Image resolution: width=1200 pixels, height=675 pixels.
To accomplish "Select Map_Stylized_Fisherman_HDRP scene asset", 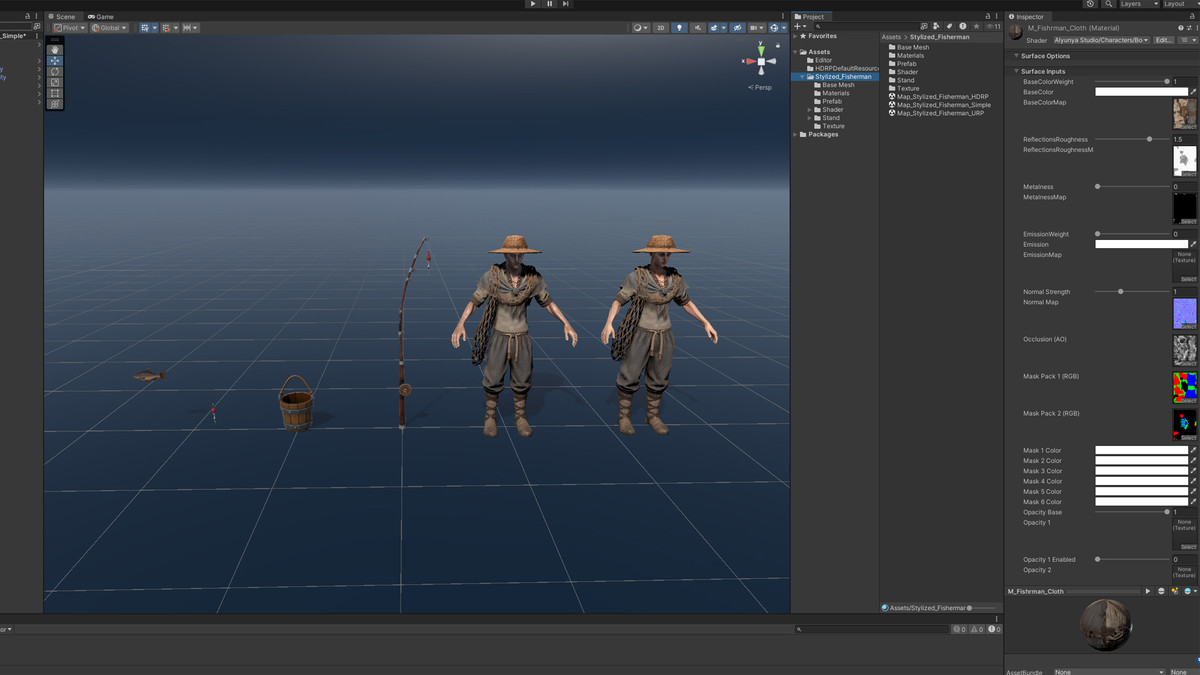I will (938, 97).
